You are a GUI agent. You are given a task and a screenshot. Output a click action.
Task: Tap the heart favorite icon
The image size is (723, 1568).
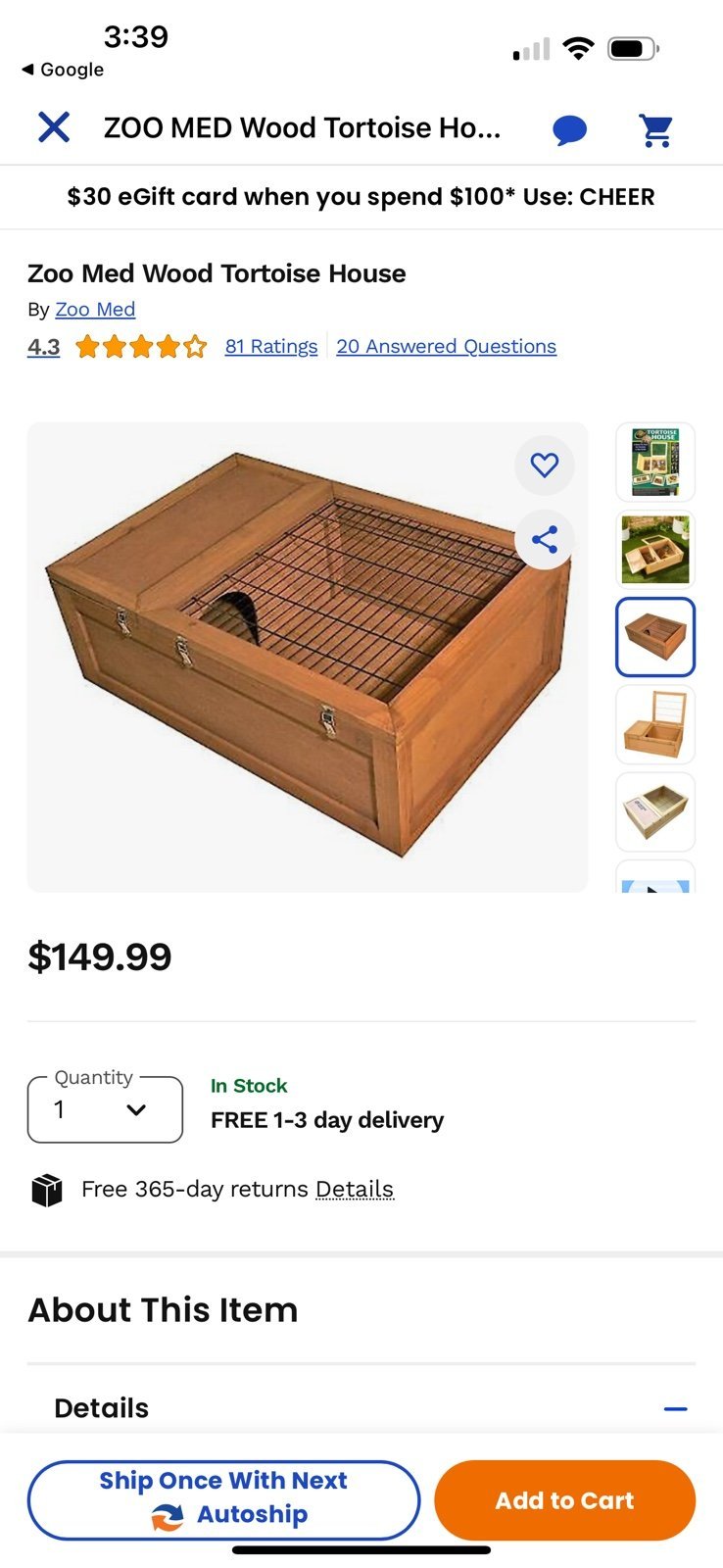coord(545,465)
